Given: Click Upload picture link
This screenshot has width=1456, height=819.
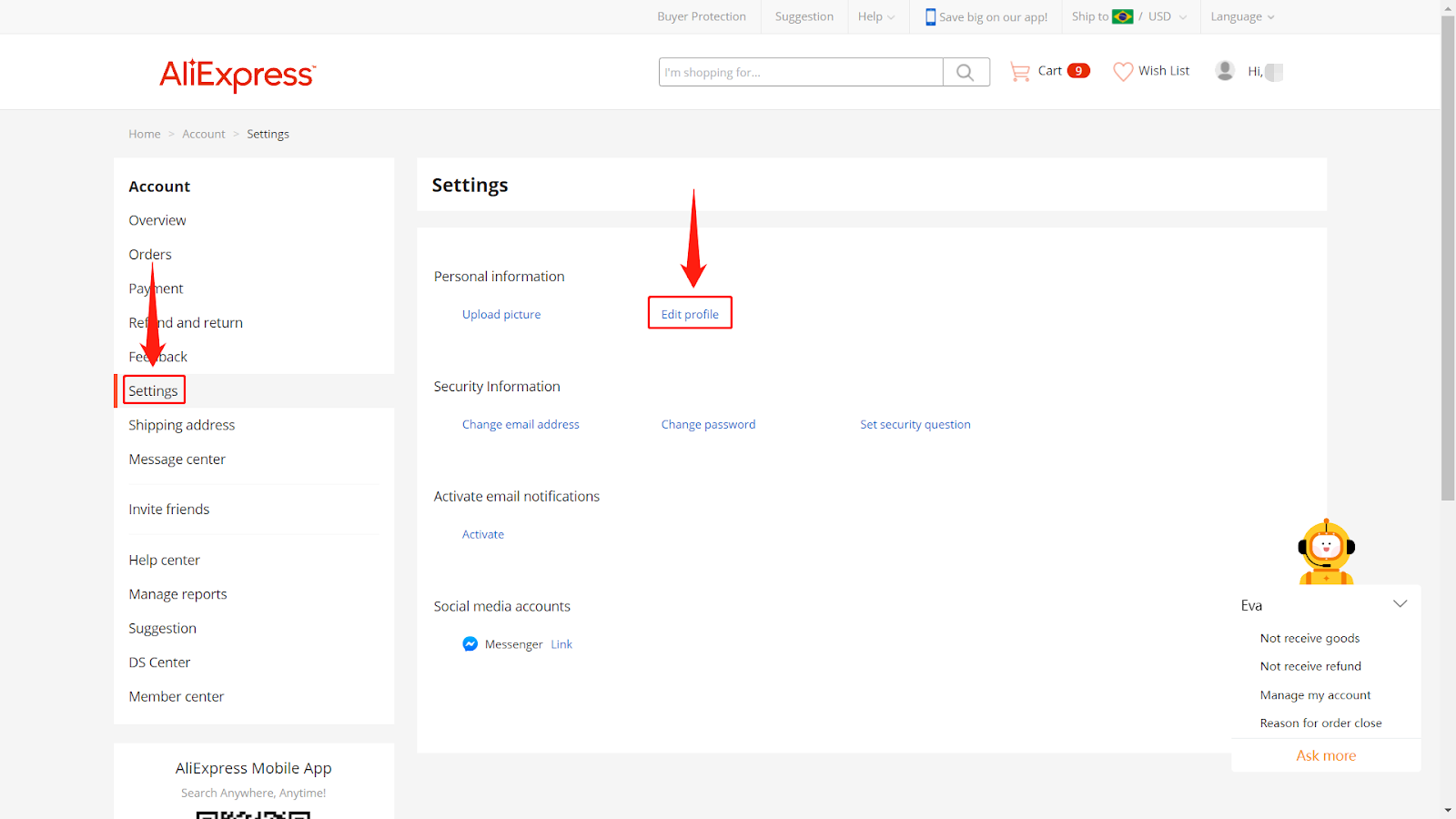Looking at the screenshot, I should [x=501, y=315].
